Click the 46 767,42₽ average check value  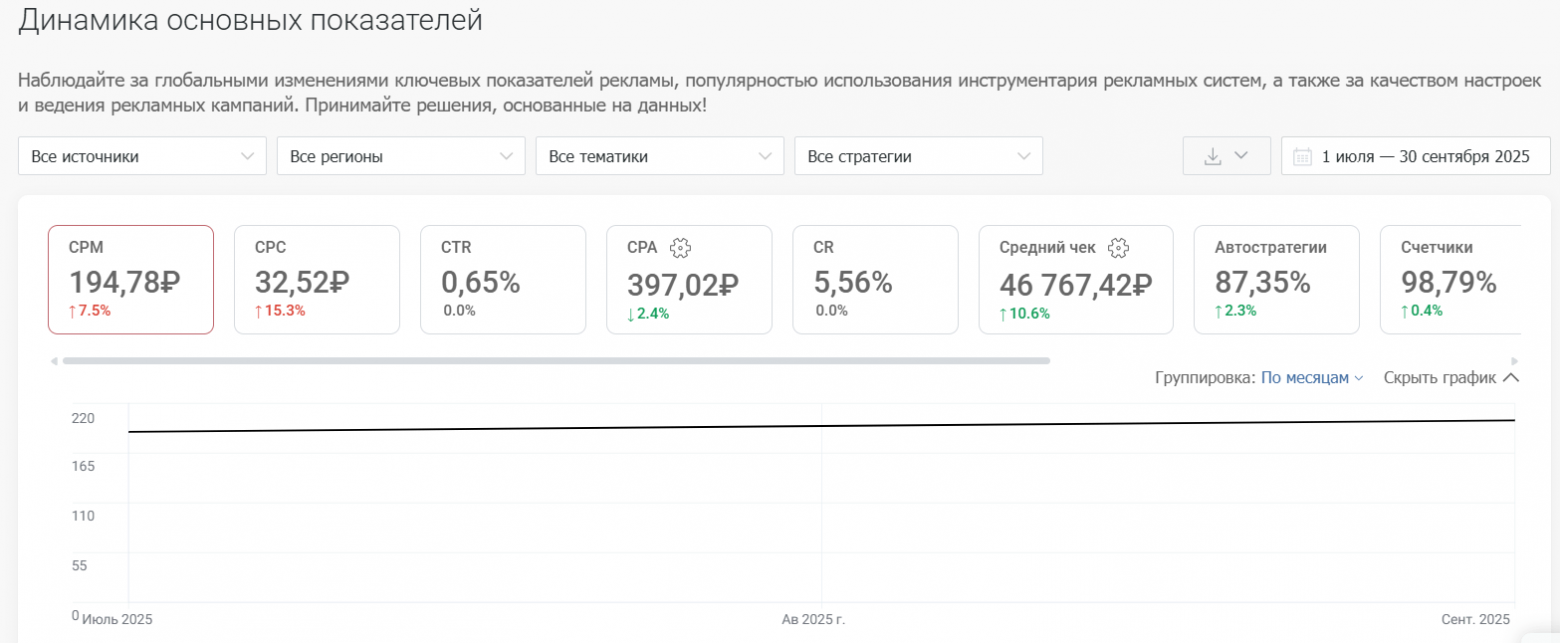coord(1076,284)
